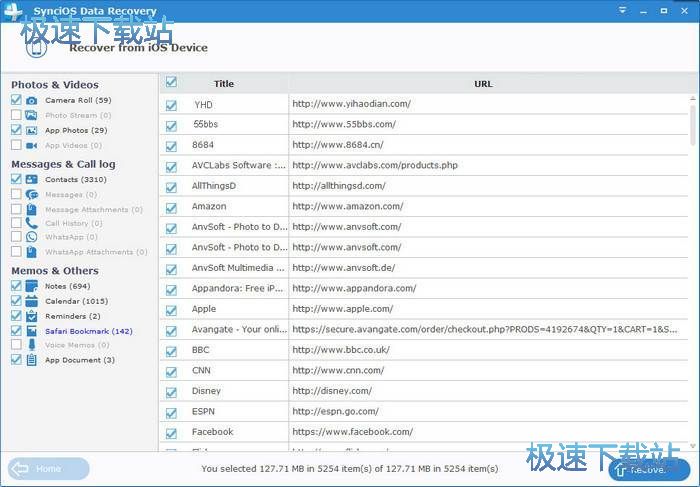Select the Contacts (3310) category
Viewport: 700px width, 487px height.
(x=75, y=179)
